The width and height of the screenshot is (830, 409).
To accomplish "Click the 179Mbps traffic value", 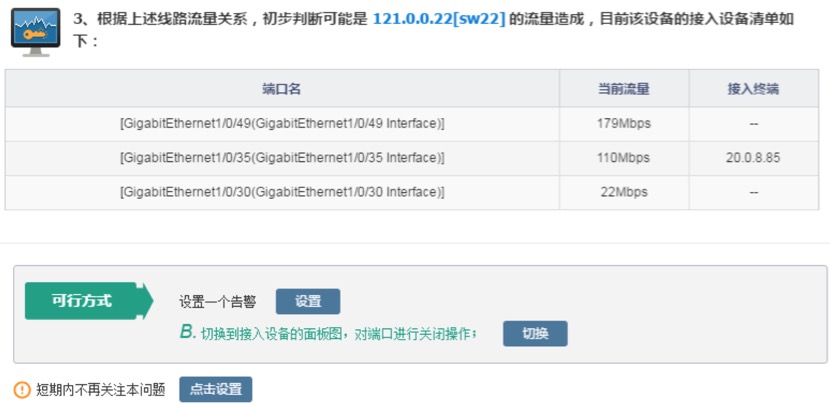I will pyautogui.click(x=623, y=124).
